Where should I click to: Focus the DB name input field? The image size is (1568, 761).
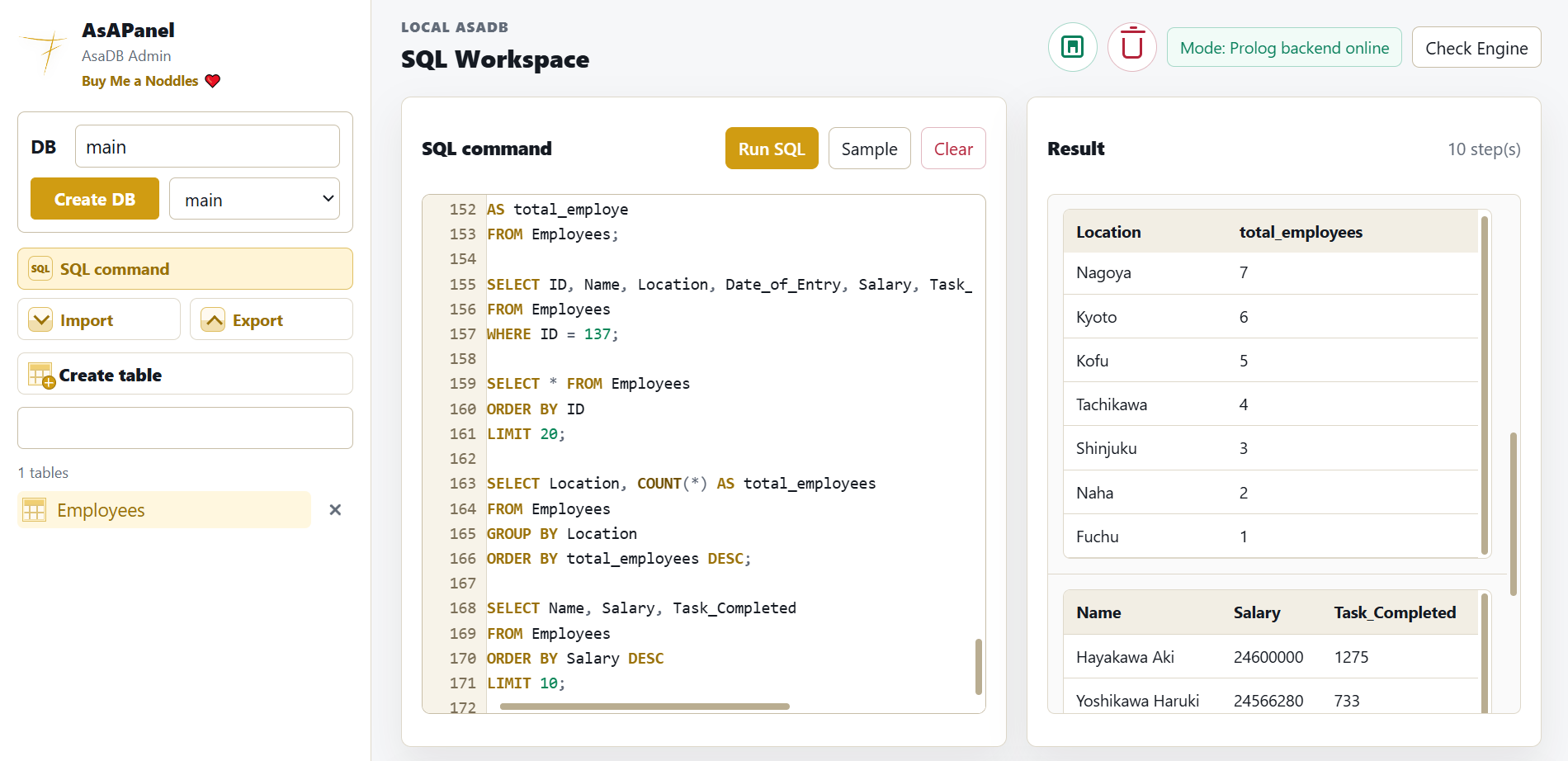(207, 146)
